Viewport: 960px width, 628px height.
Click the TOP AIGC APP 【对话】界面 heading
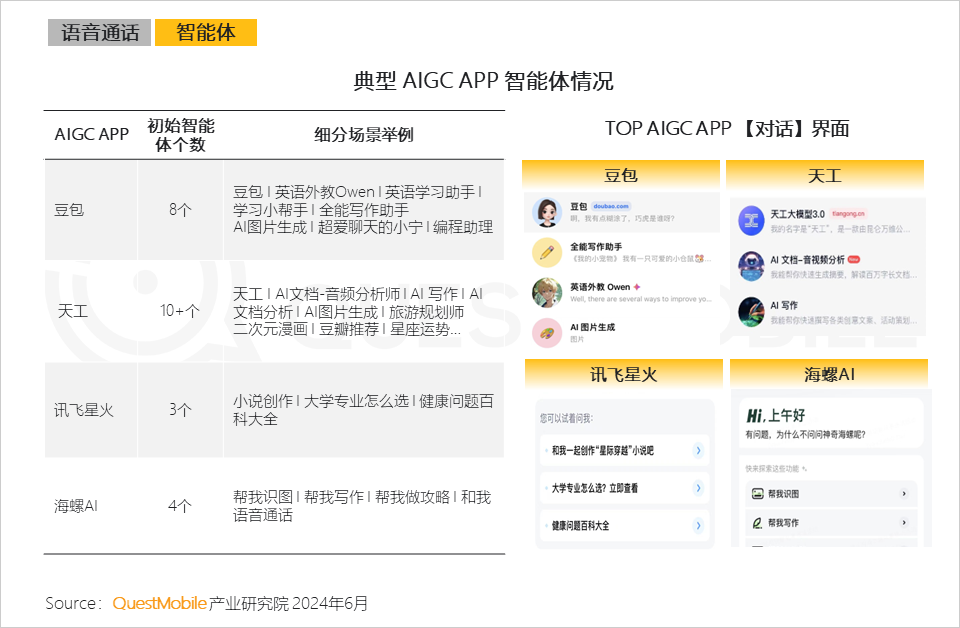point(727,129)
